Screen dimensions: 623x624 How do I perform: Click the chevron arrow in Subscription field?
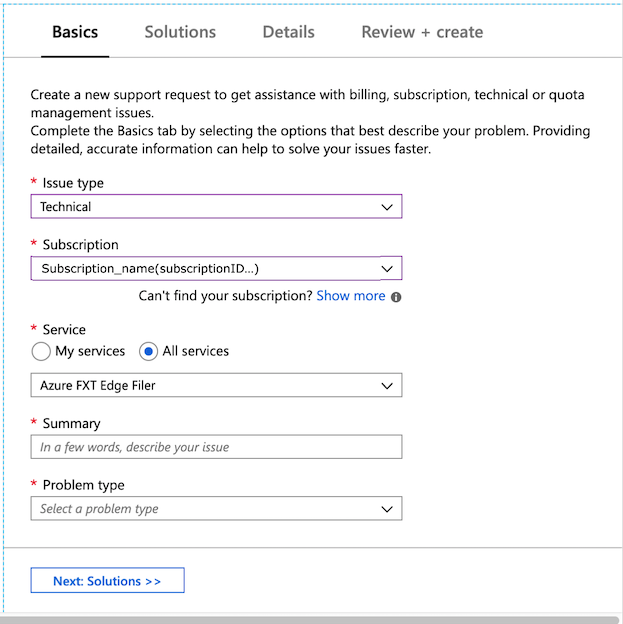coord(387,269)
